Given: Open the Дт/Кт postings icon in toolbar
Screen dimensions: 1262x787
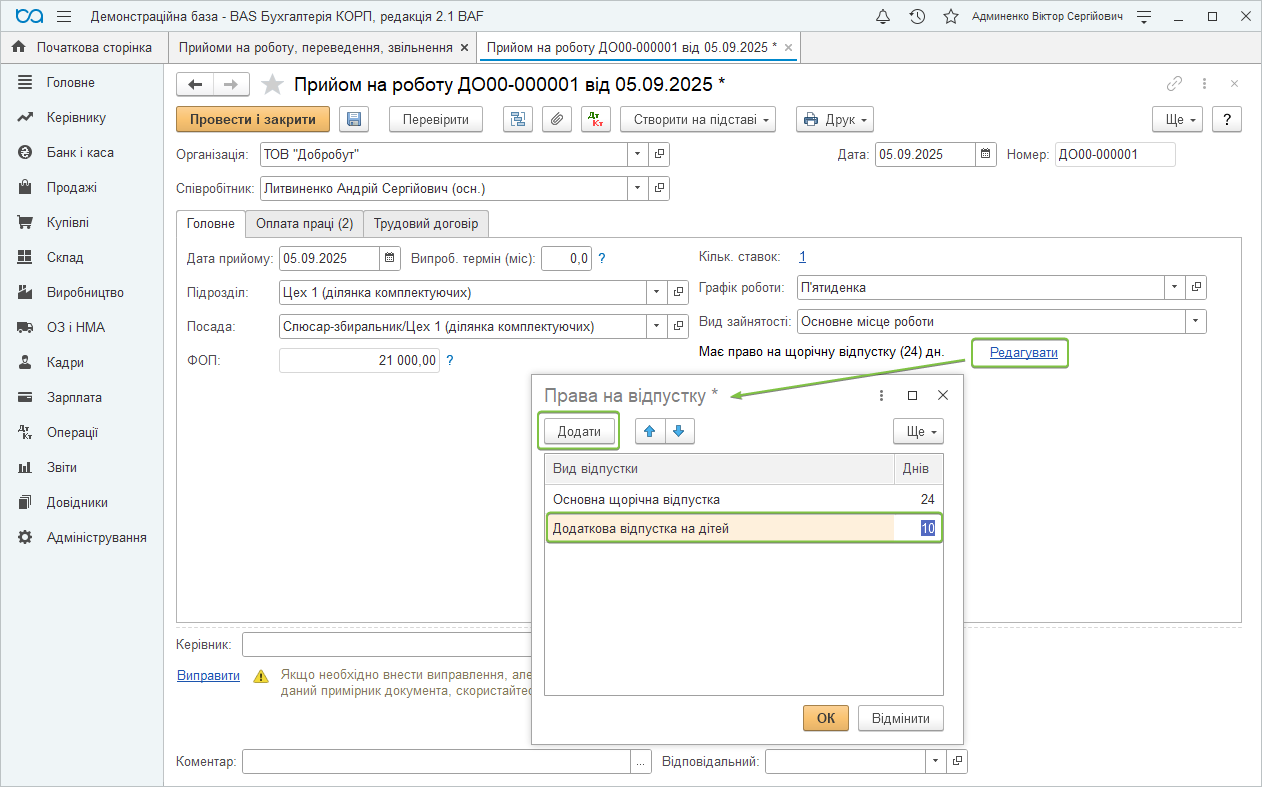Looking at the screenshot, I should 596,119.
